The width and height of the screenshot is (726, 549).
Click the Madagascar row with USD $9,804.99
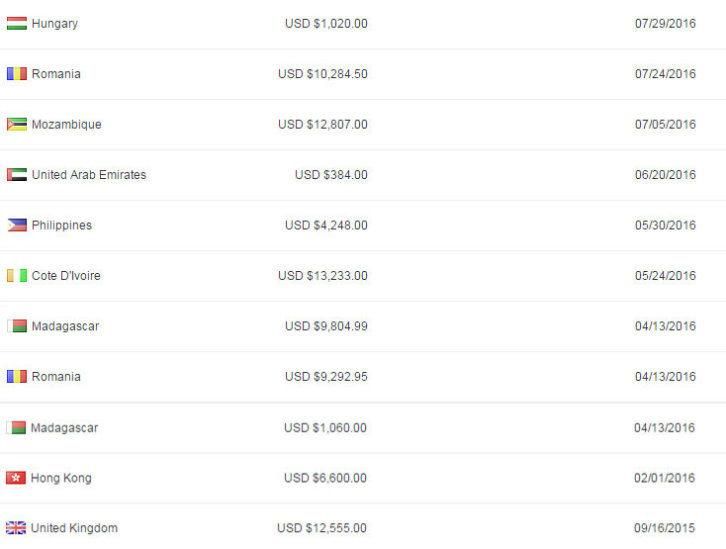pyautogui.click(x=363, y=326)
